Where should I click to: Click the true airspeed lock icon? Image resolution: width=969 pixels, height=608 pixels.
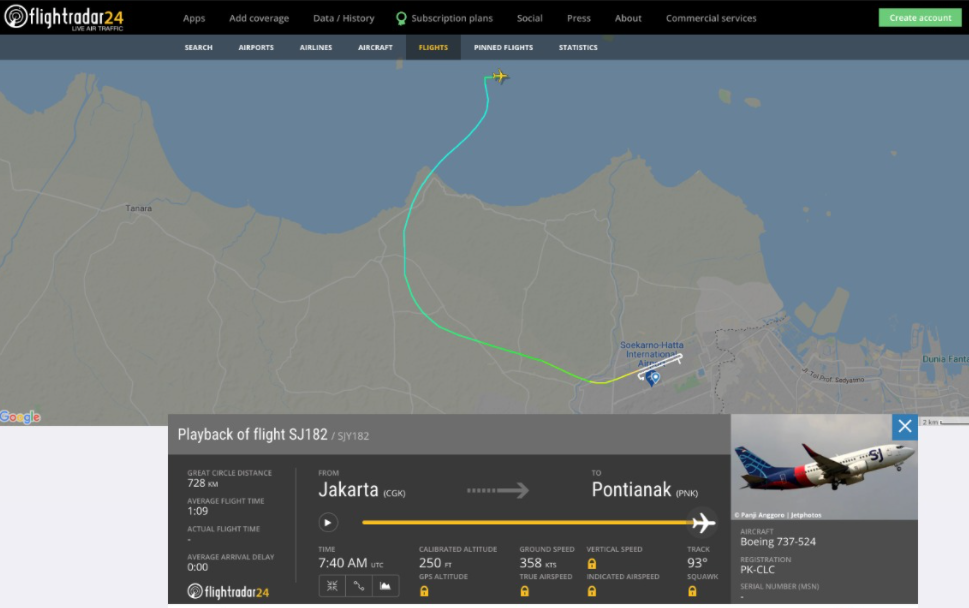[x=524, y=592]
